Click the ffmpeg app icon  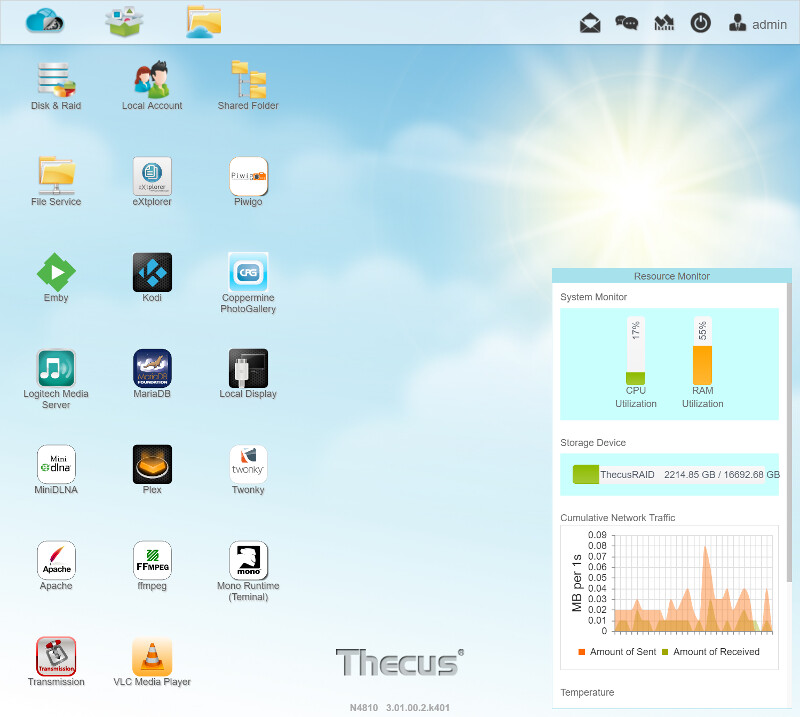pyautogui.click(x=152, y=560)
